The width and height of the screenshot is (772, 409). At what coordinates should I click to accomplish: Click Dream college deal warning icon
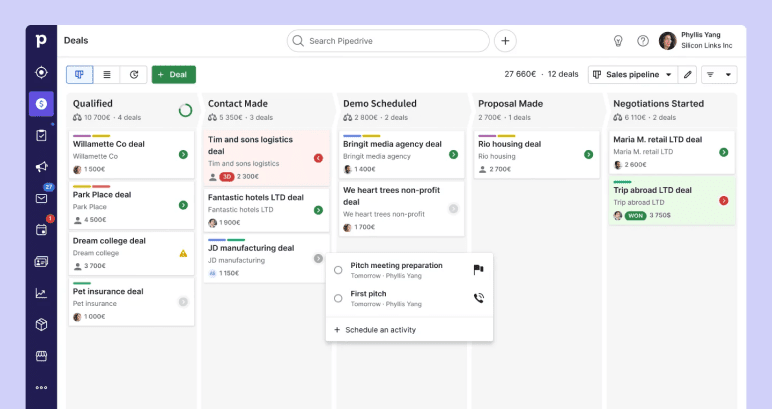tap(183, 253)
